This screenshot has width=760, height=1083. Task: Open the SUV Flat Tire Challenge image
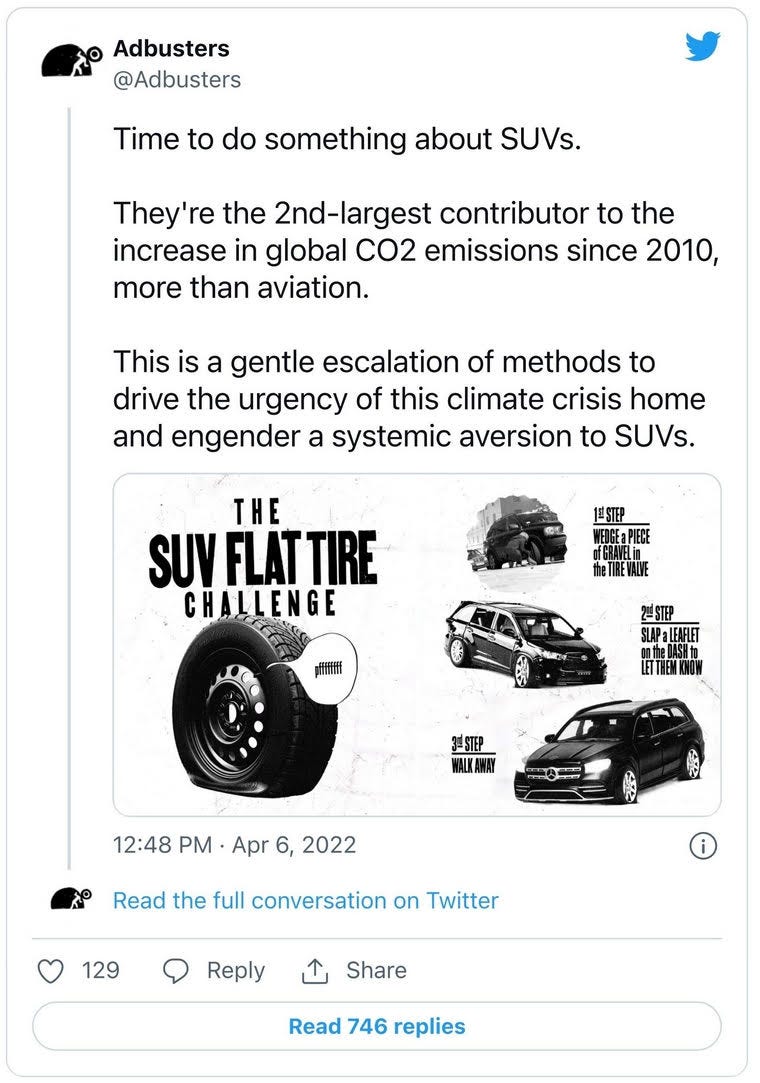tap(417, 644)
